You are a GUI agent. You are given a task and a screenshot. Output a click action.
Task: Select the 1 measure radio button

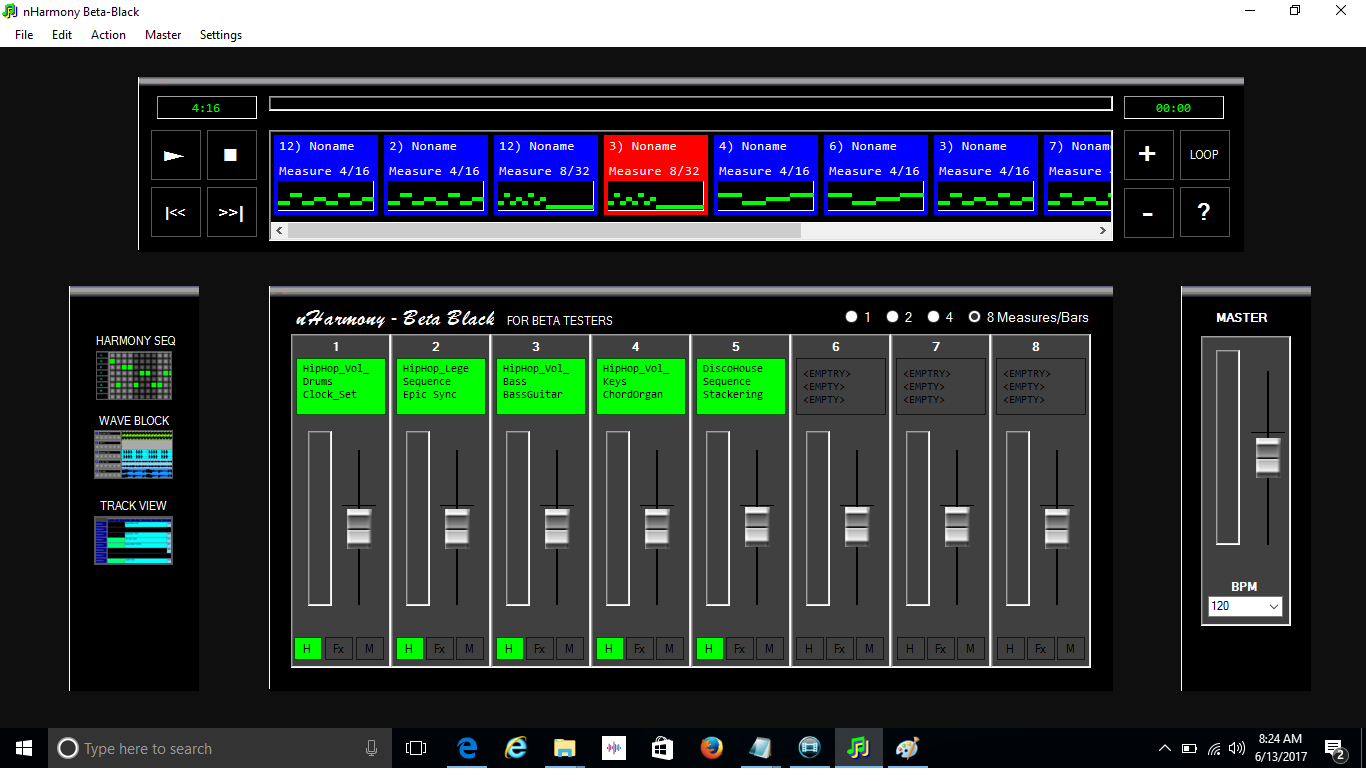(x=852, y=317)
